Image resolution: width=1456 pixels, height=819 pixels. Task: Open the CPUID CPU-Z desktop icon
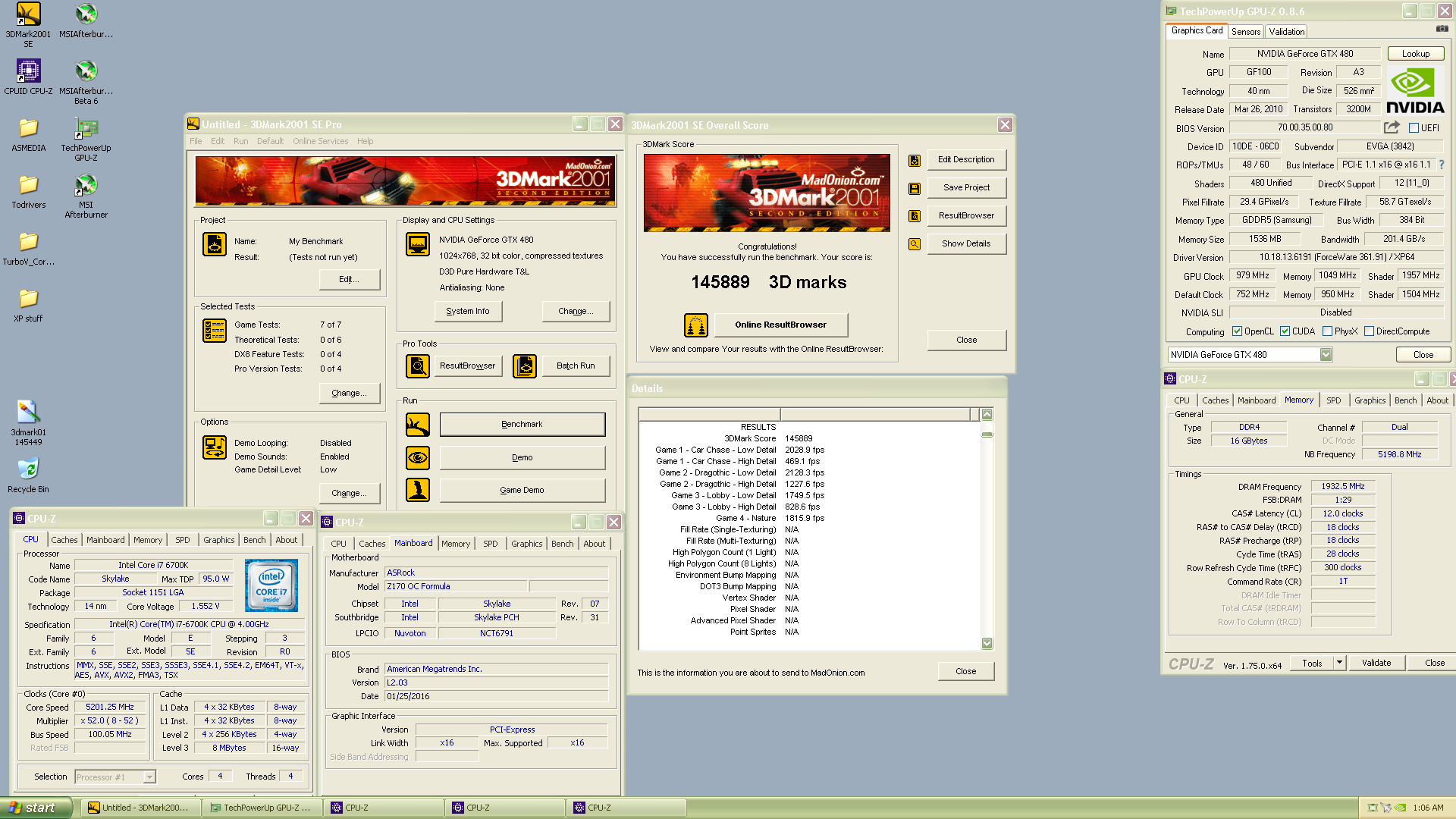(x=28, y=77)
